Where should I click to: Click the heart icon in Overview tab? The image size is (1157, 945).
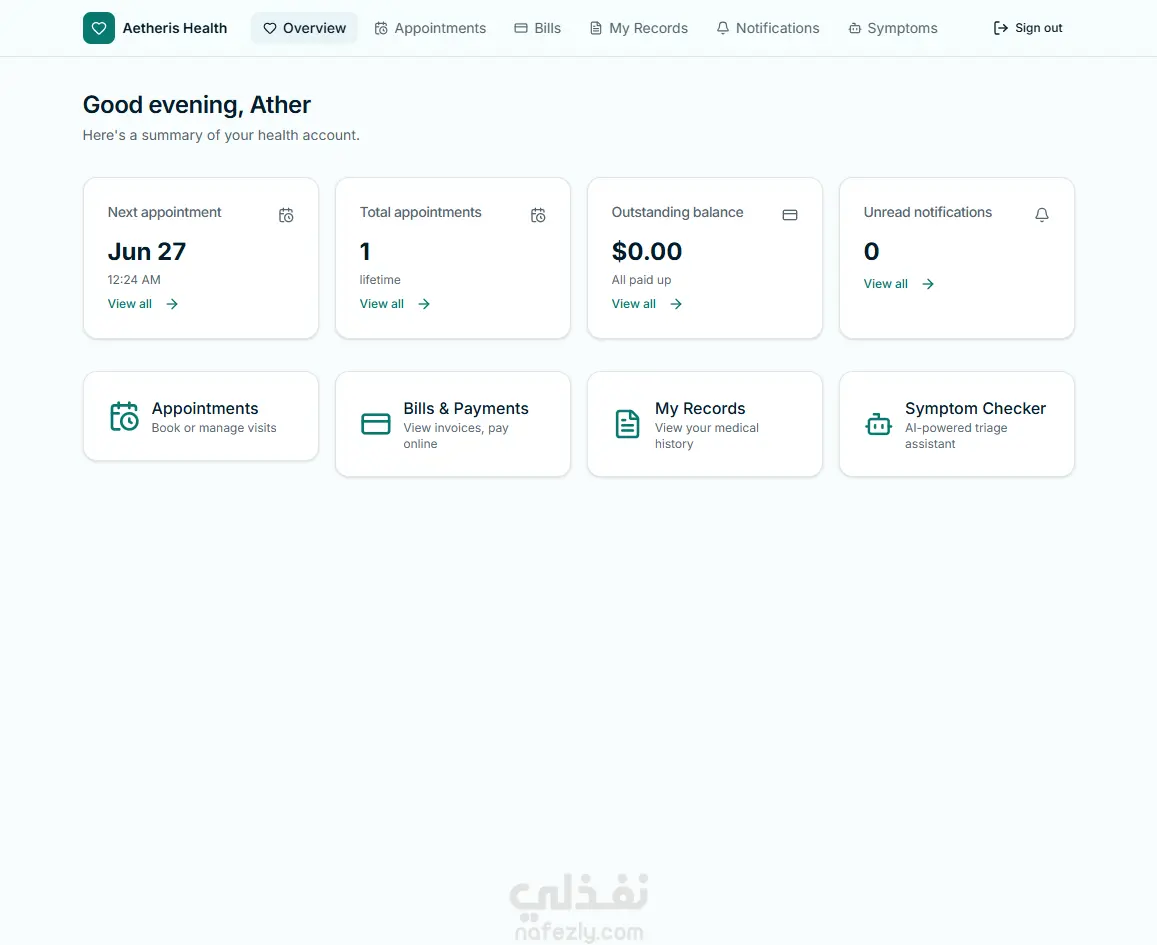coord(270,28)
